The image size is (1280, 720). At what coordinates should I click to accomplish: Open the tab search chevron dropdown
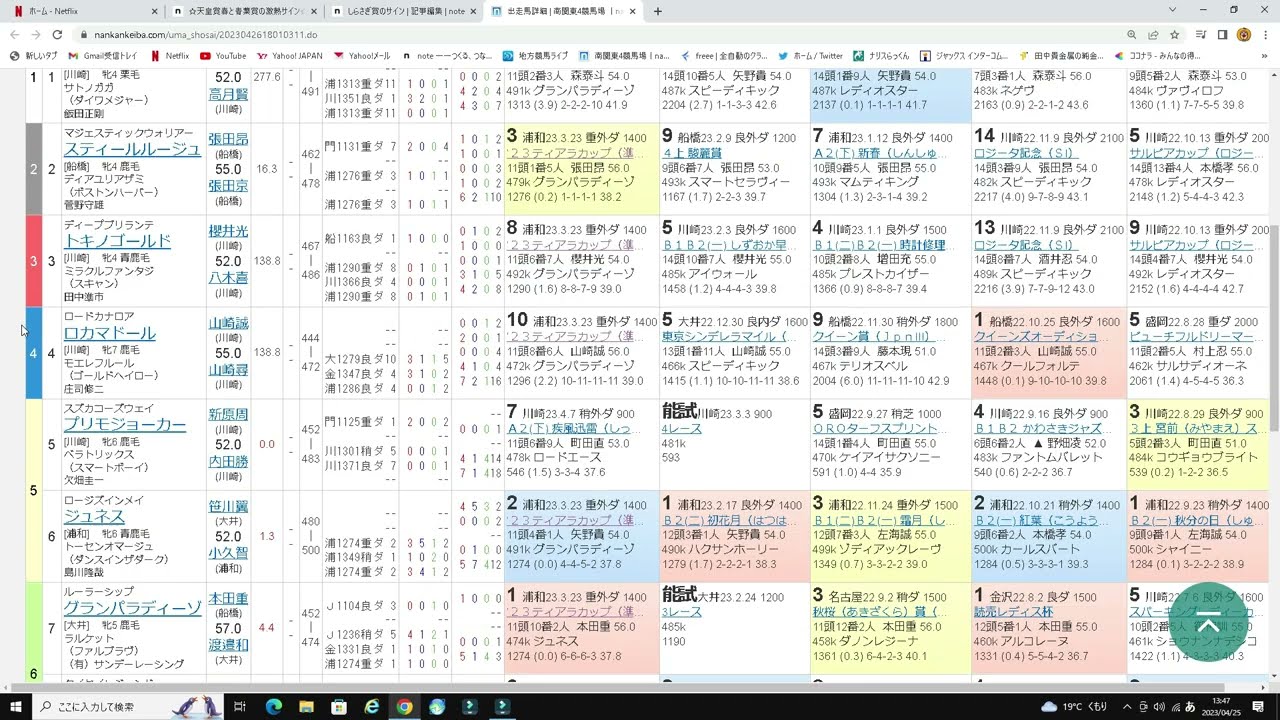coord(1172,10)
